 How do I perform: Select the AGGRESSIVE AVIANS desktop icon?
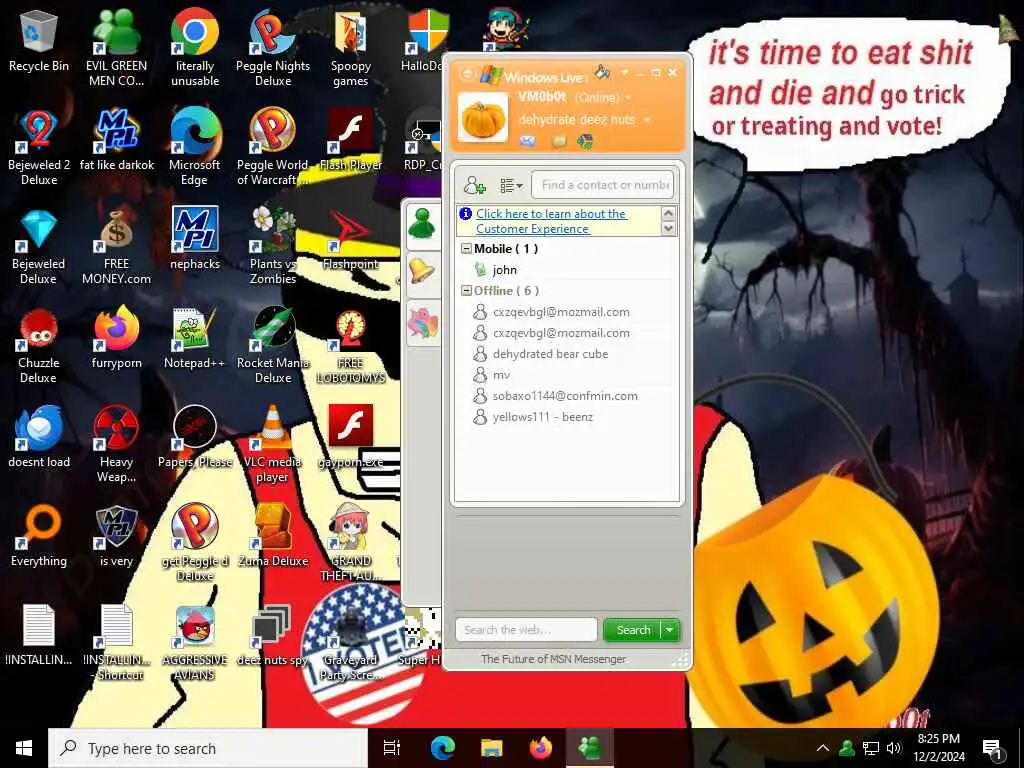tap(195, 643)
